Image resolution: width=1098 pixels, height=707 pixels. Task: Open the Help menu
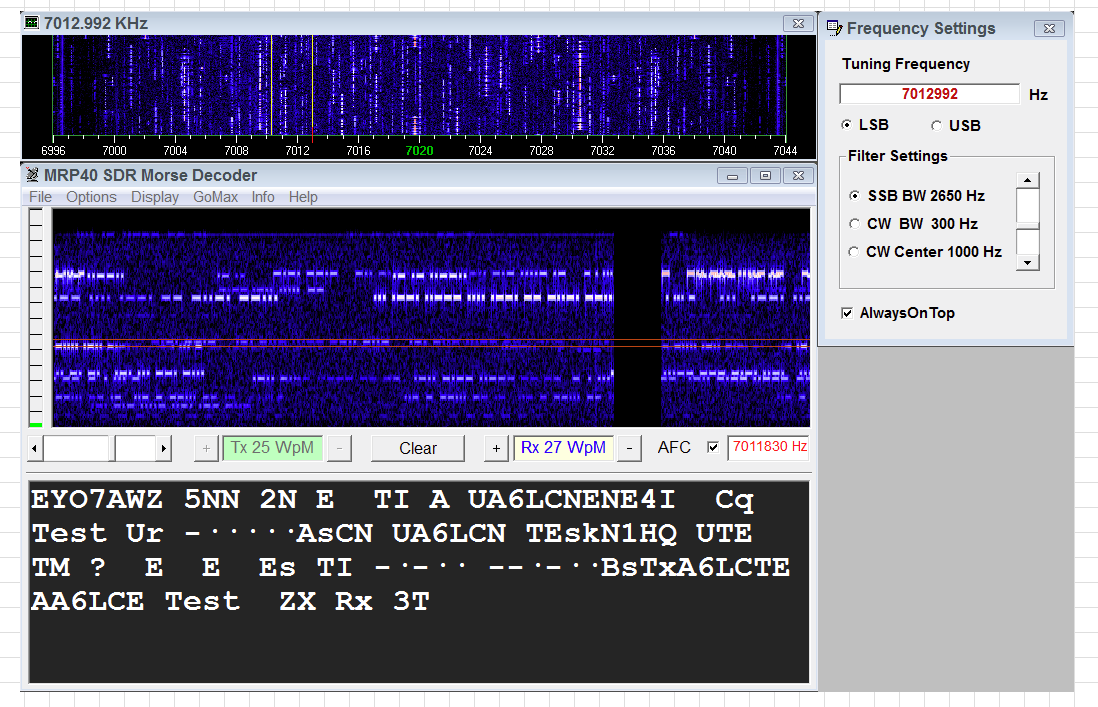coord(303,197)
